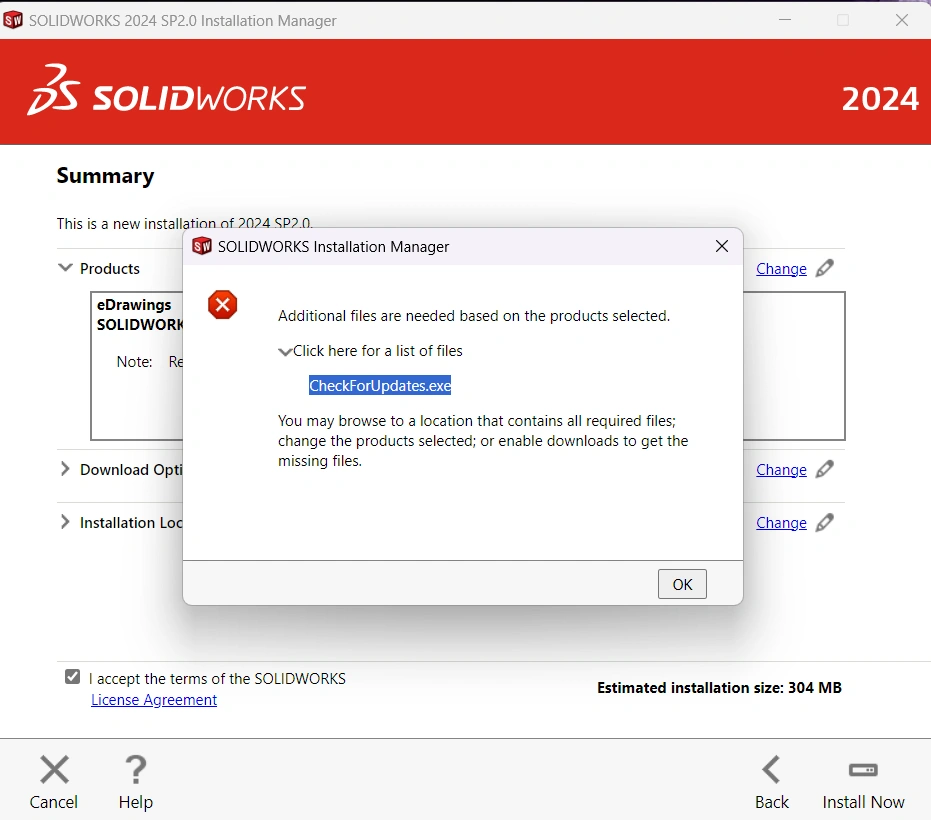Close the SOLIDWORKS Installation Manager dialog

pos(722,246)
